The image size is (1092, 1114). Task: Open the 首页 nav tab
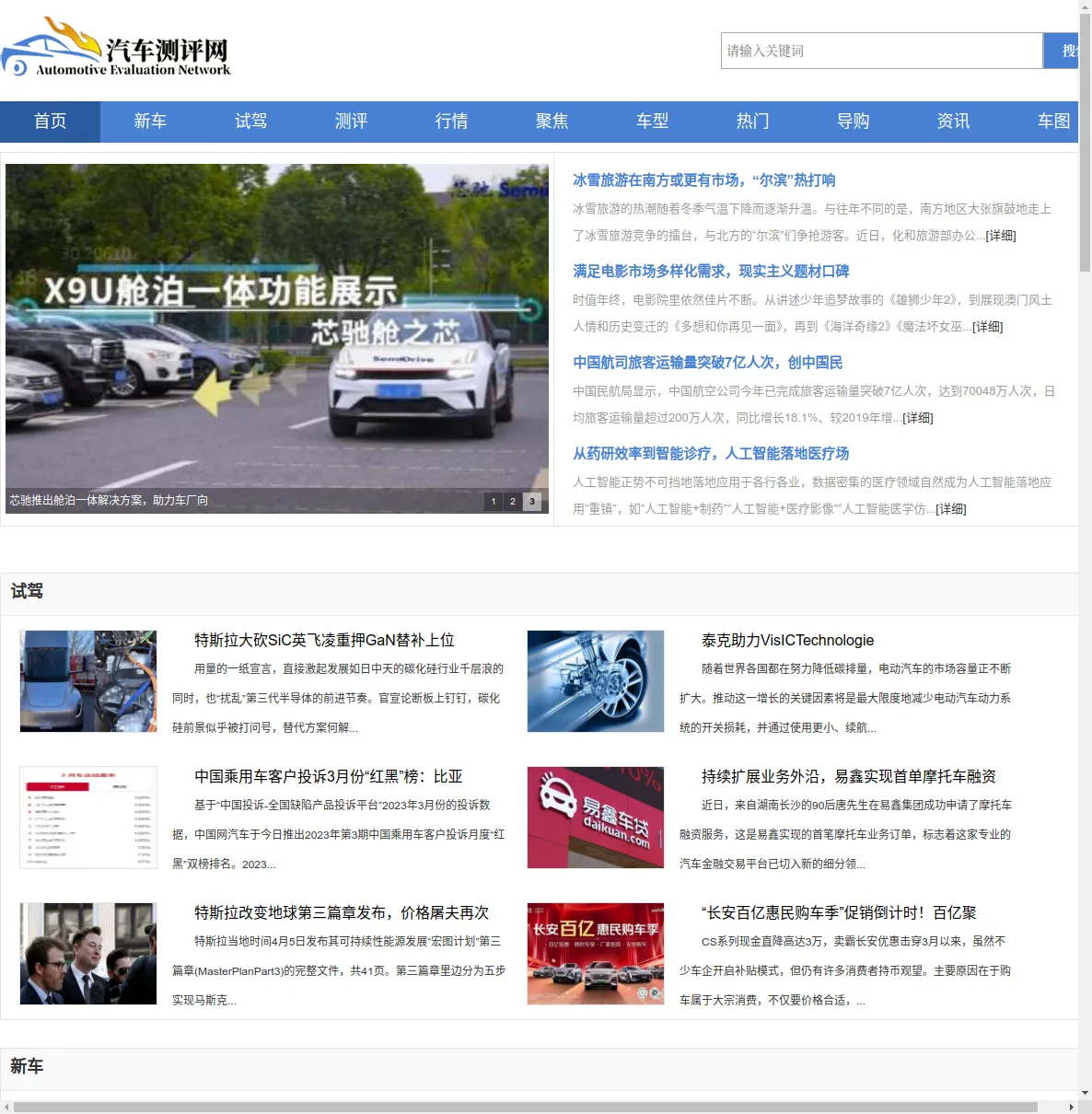50,122
